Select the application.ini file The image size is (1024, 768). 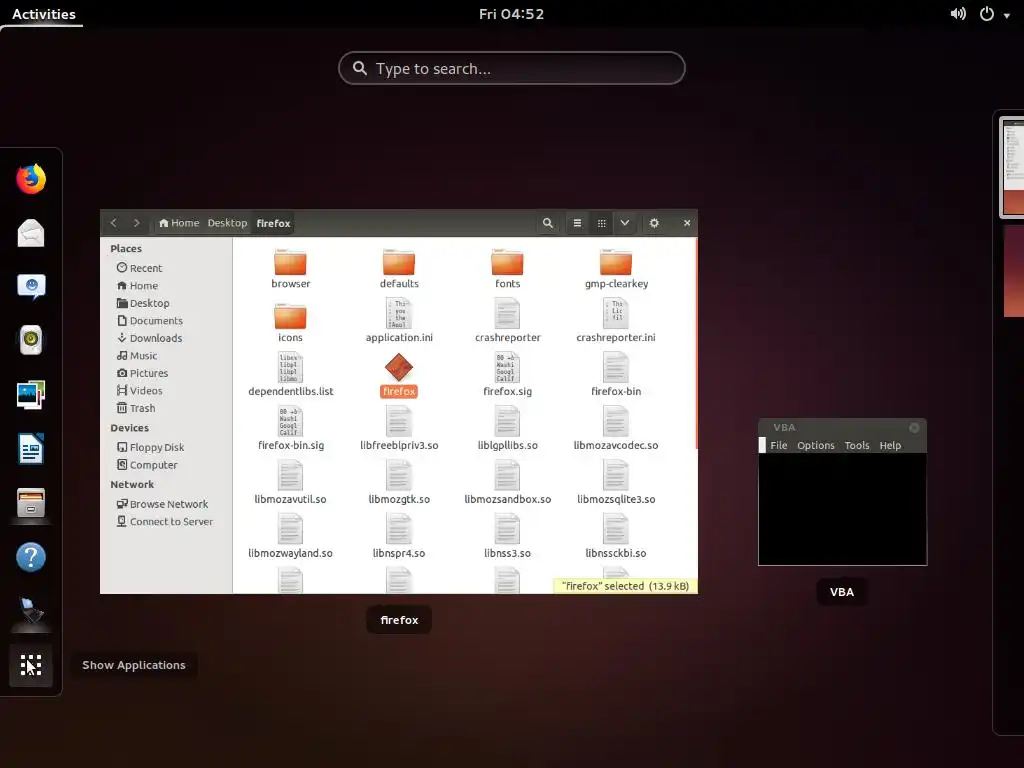[x=399, y=321]
